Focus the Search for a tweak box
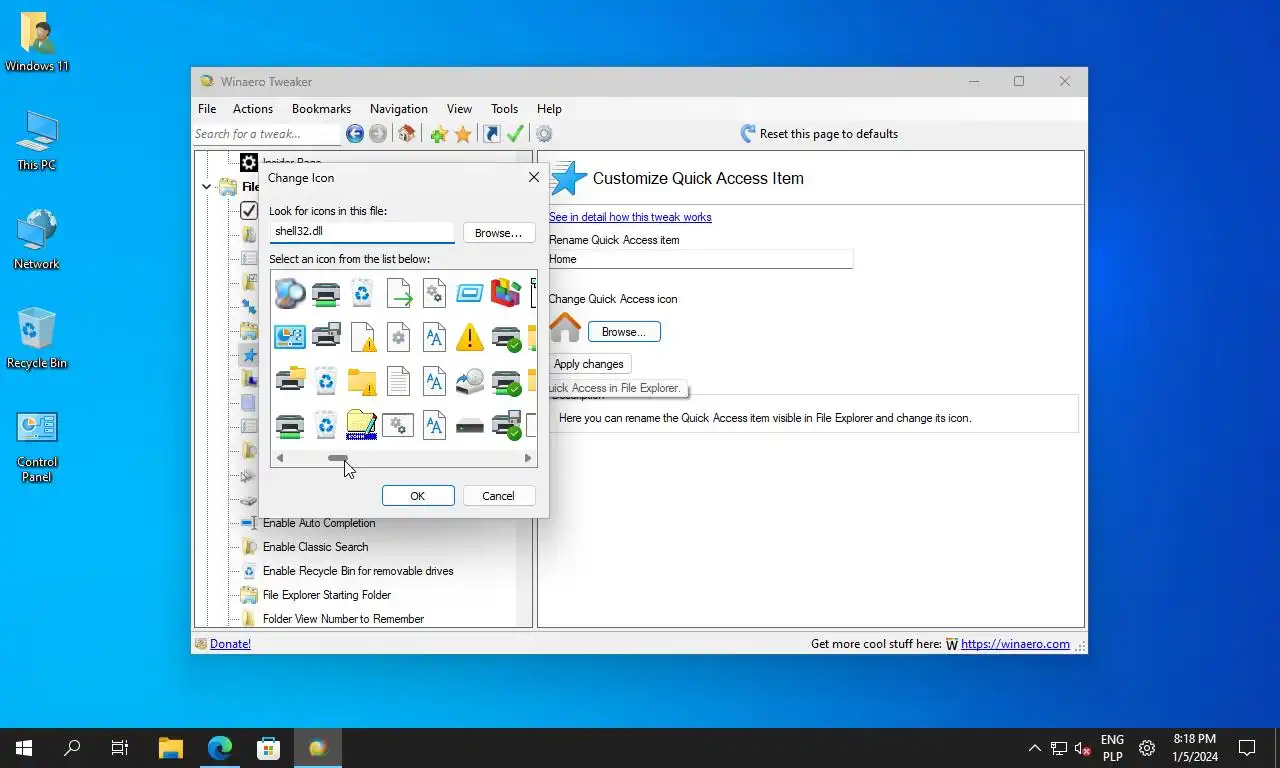The width and height of the screenshot is (1280, 768). point(267,134)
